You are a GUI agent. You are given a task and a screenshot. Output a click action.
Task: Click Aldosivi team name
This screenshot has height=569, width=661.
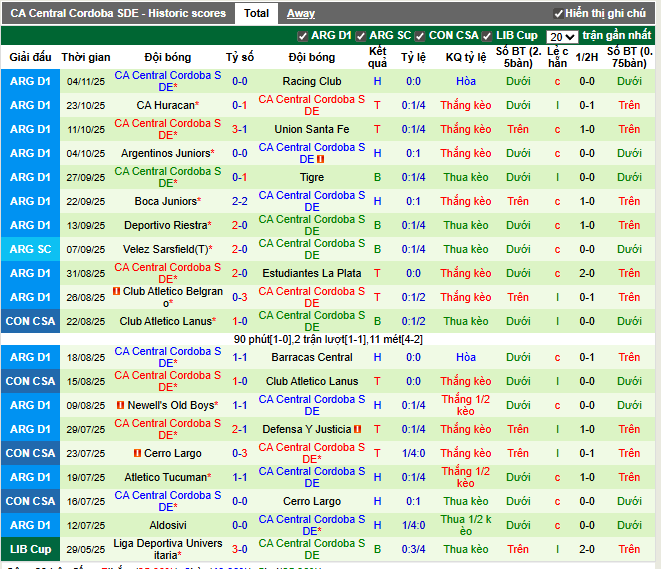168,525
